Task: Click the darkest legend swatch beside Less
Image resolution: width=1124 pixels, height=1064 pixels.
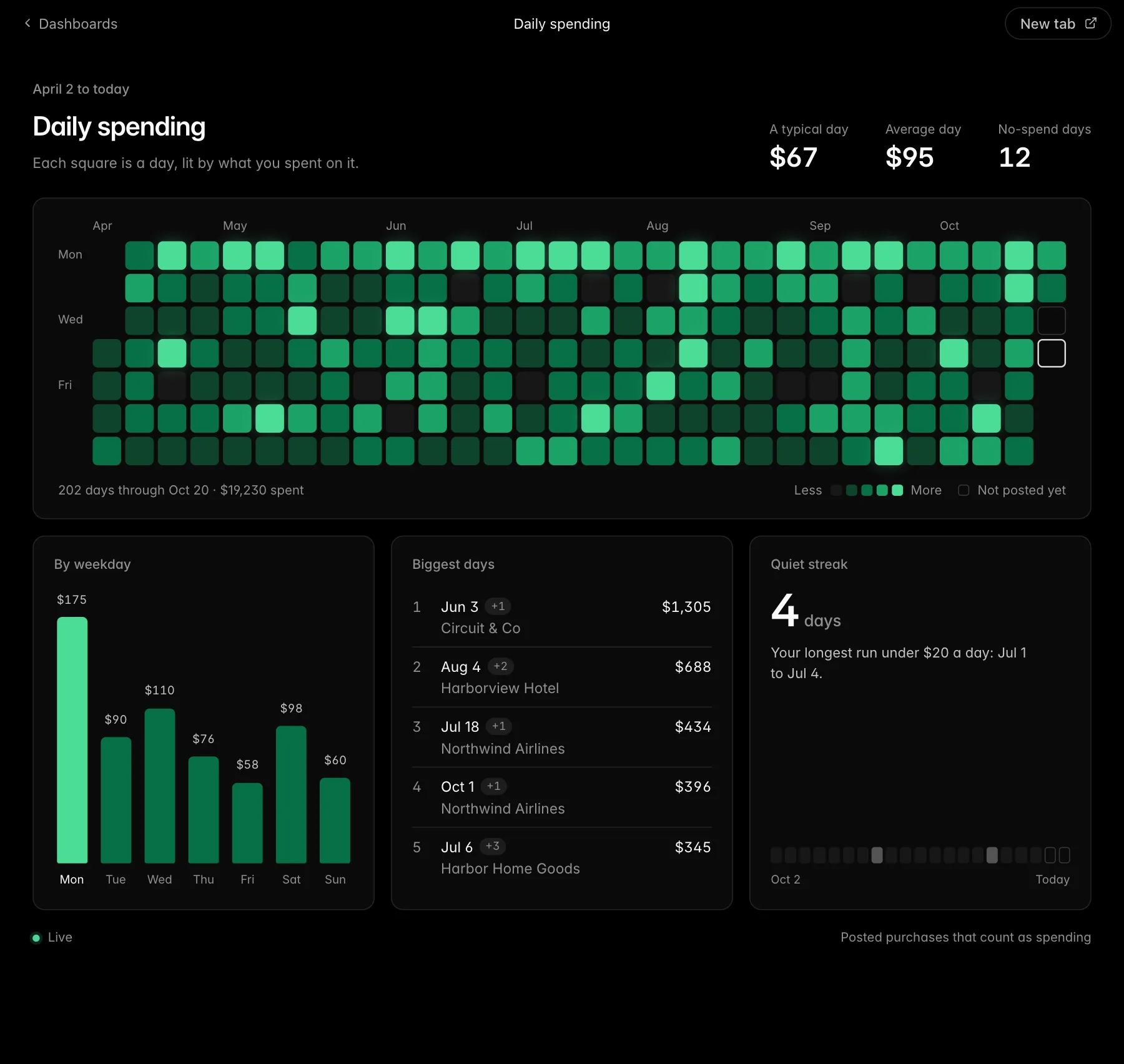Action: tap(836, 490)
